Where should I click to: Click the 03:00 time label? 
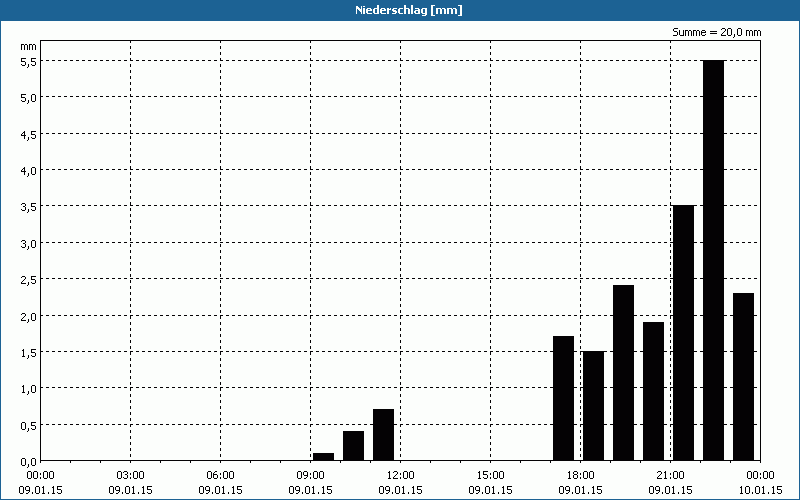[x=131, y=476]
